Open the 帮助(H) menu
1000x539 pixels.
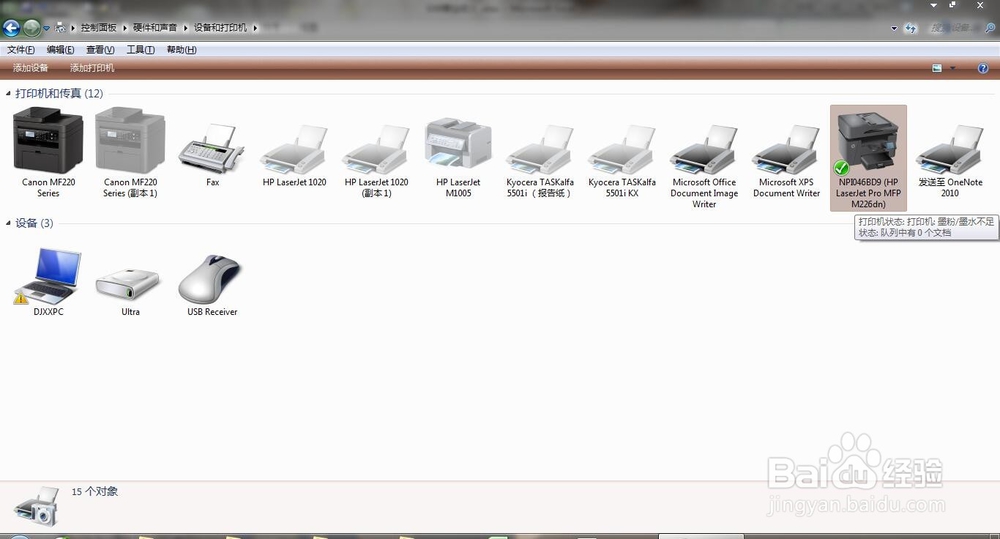pyautogui.click(x=181, y=50)
